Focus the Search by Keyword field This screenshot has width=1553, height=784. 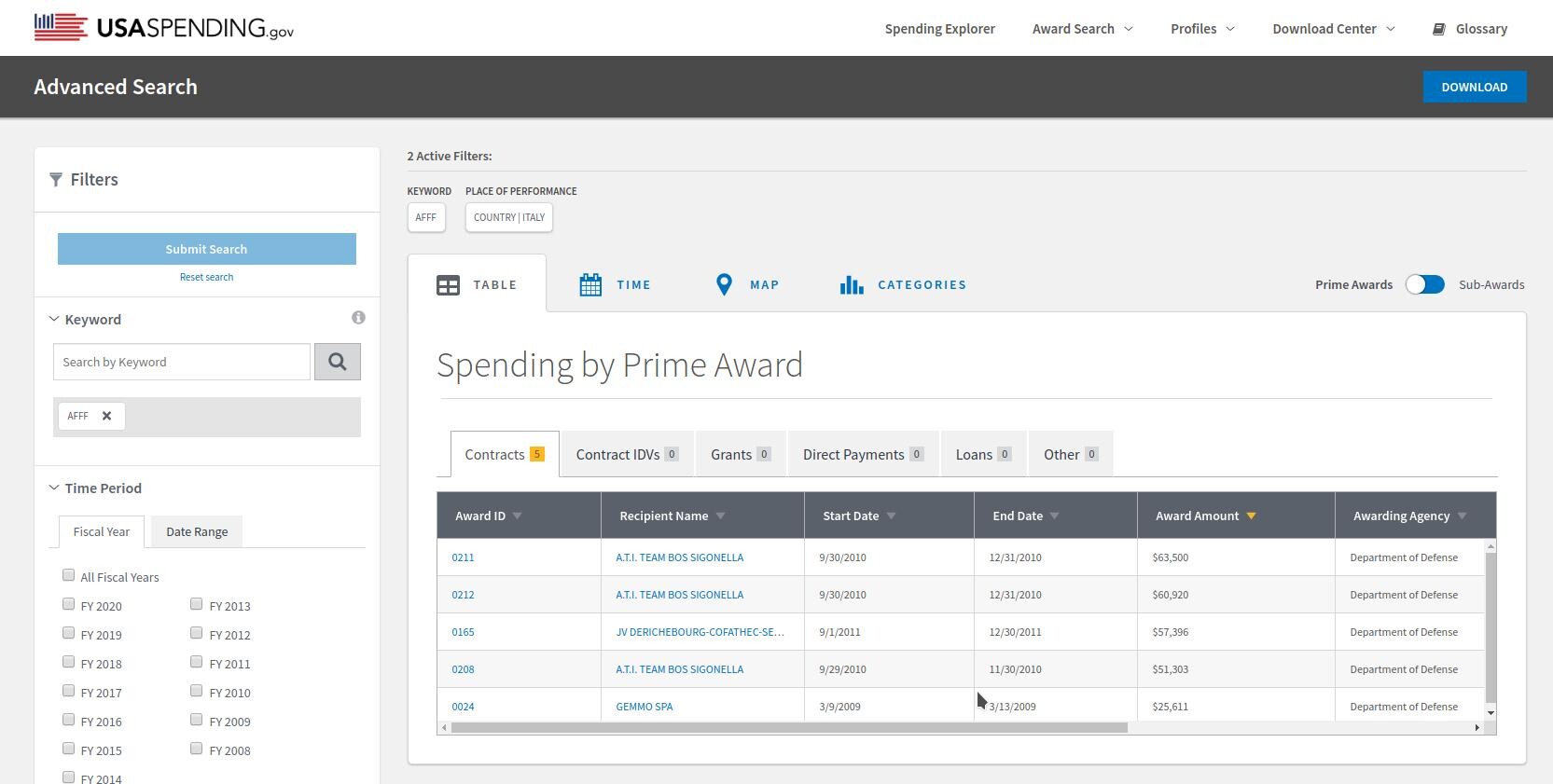point(182,362)
